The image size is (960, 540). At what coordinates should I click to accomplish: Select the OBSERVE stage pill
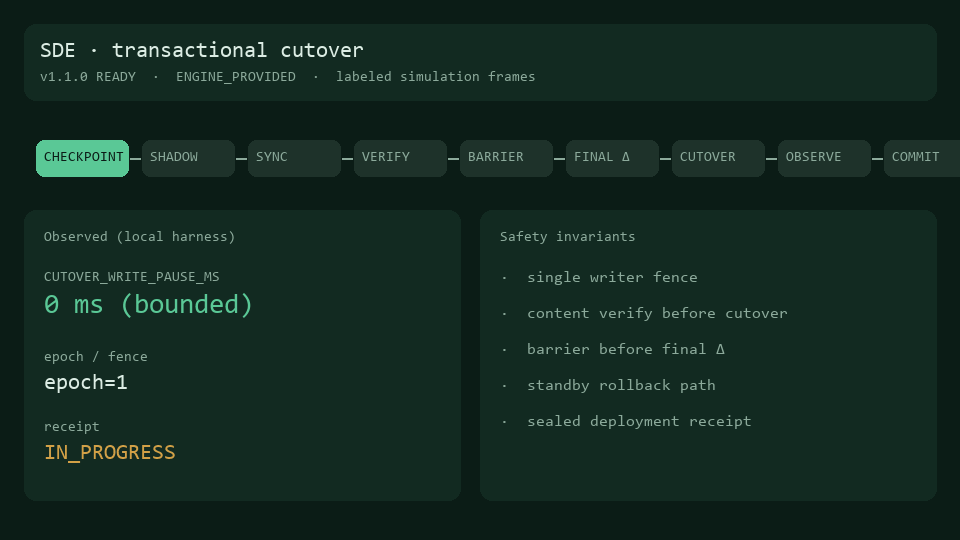[x=824, y=158]
